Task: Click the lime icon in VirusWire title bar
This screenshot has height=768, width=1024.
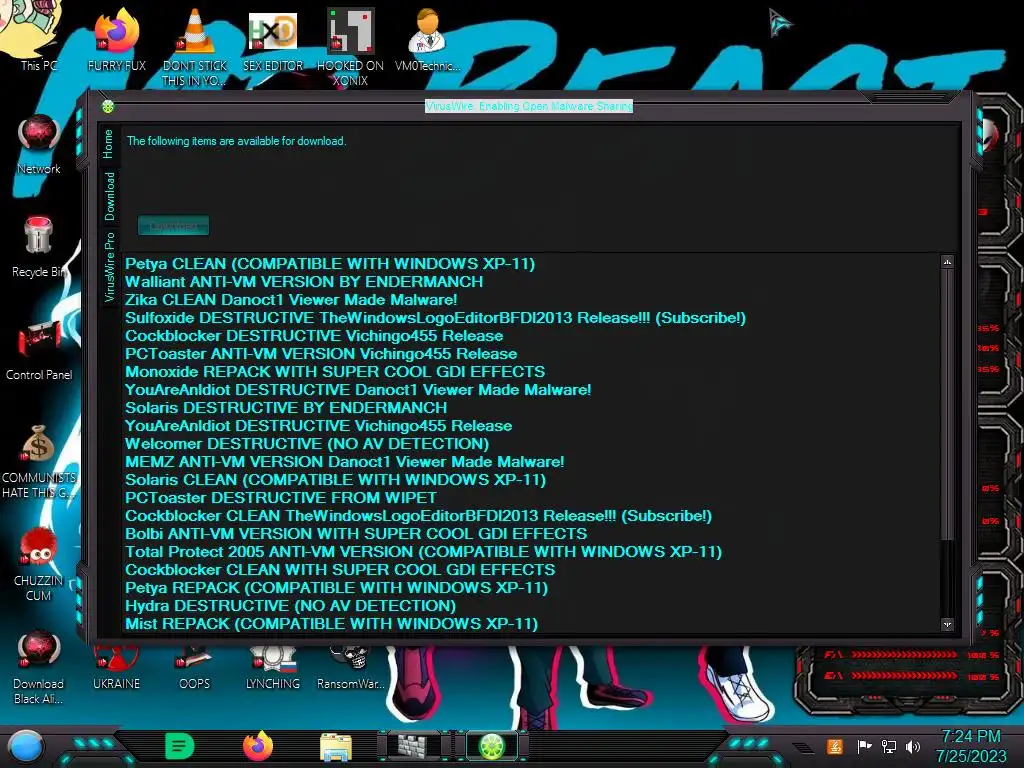Action: 108,106
